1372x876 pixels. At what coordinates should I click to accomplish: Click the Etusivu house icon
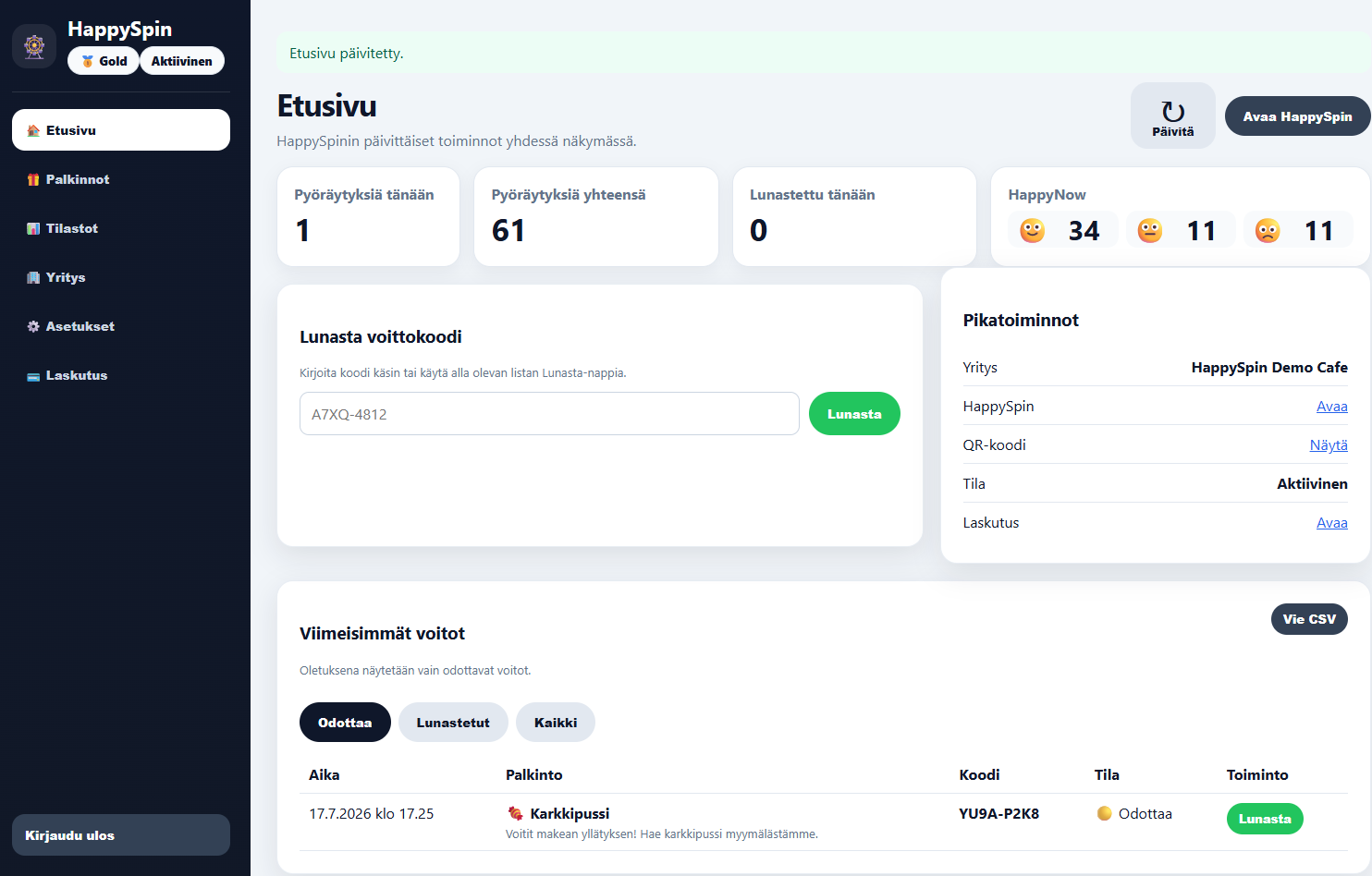coord(33,130)
